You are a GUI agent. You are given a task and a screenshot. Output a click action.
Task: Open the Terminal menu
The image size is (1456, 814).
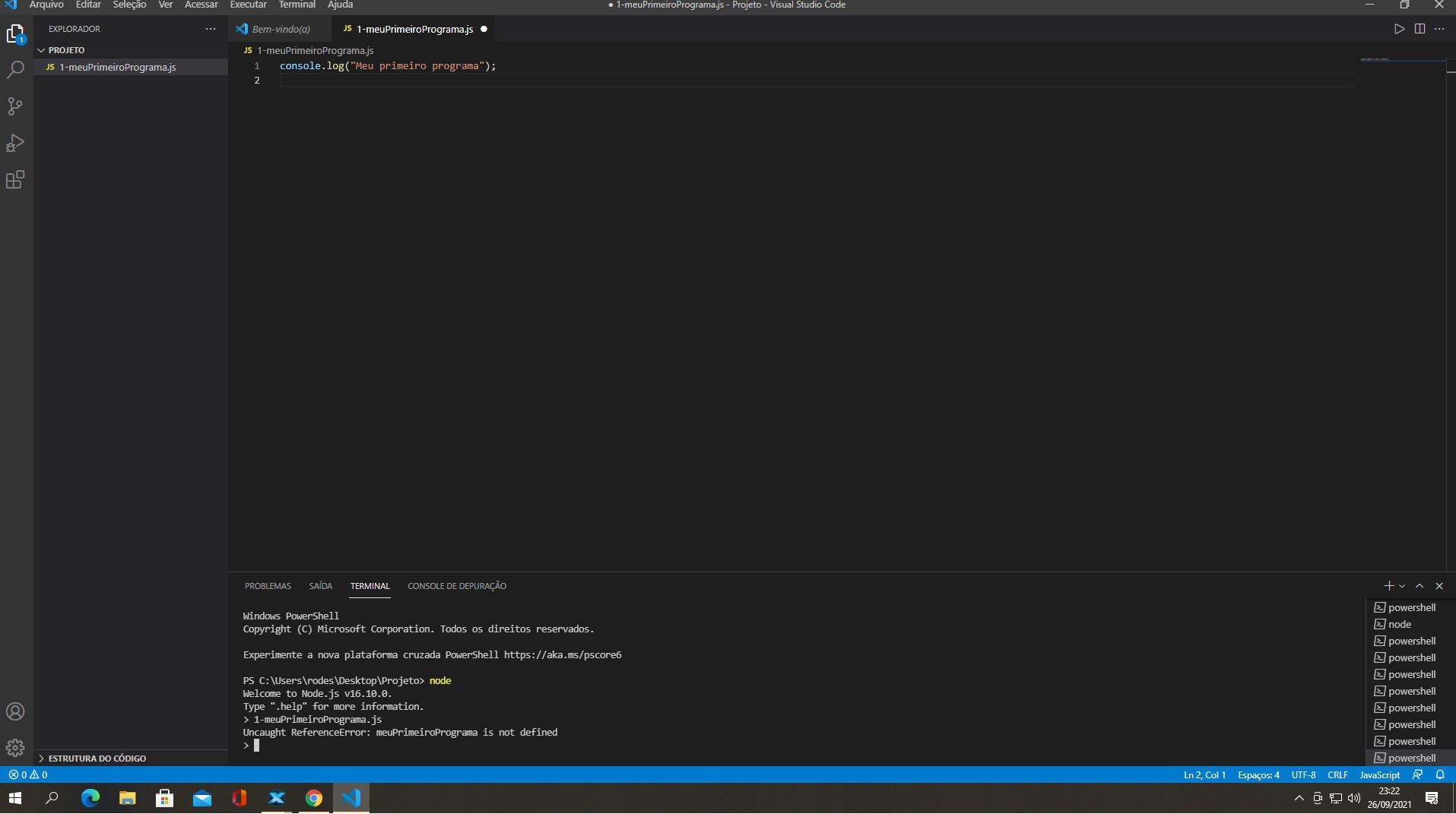tap(297, 5)
